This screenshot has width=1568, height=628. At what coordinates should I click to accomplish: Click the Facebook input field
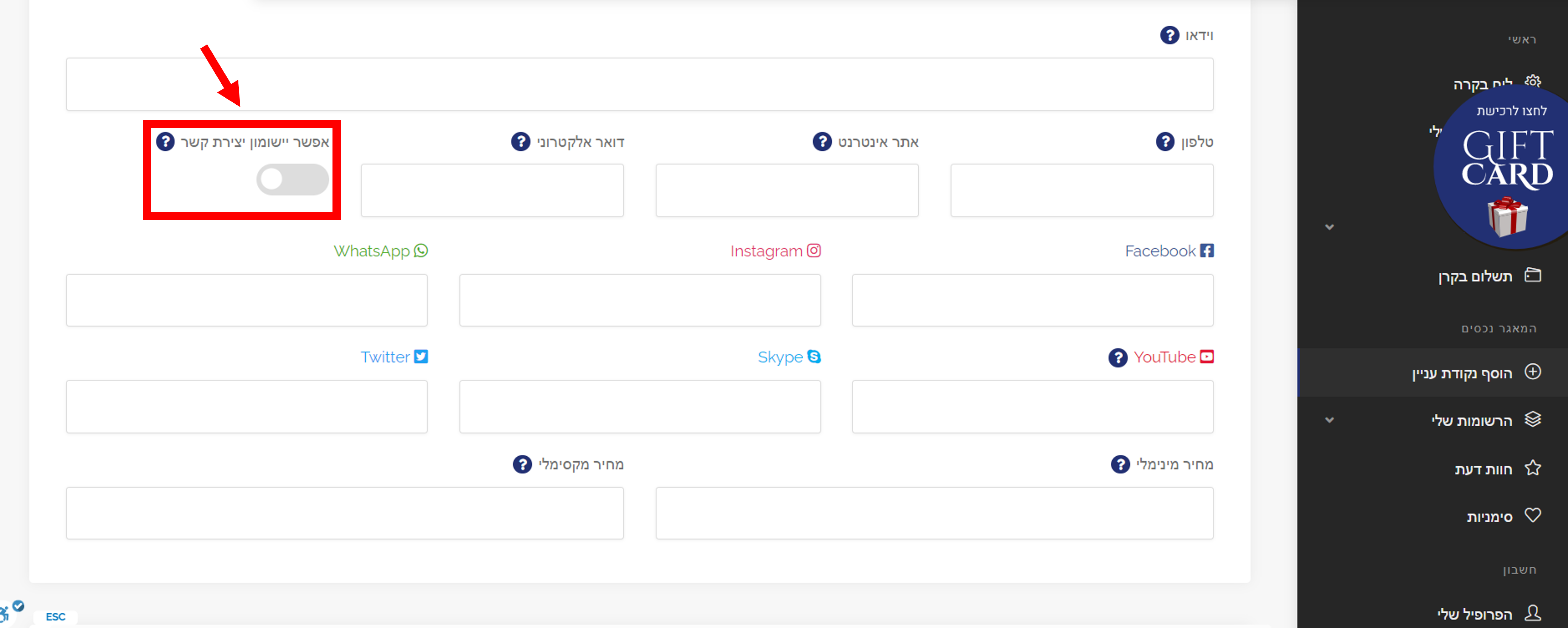tap(1032, 300)
